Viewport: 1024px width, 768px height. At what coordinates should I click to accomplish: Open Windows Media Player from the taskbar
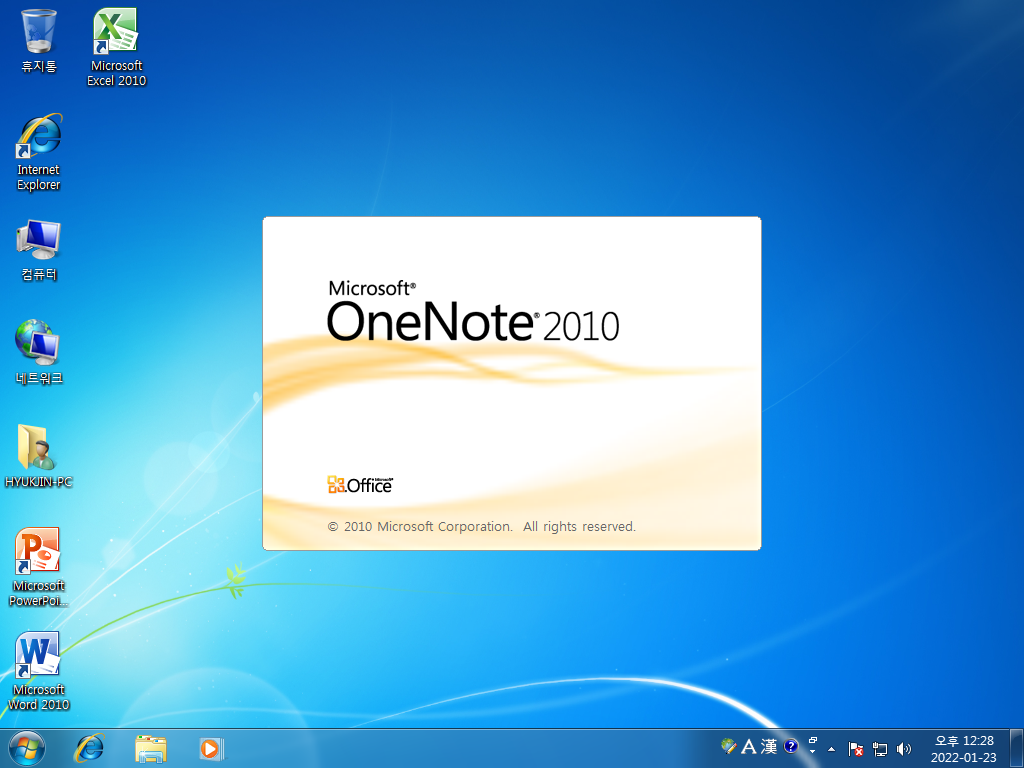211,748
